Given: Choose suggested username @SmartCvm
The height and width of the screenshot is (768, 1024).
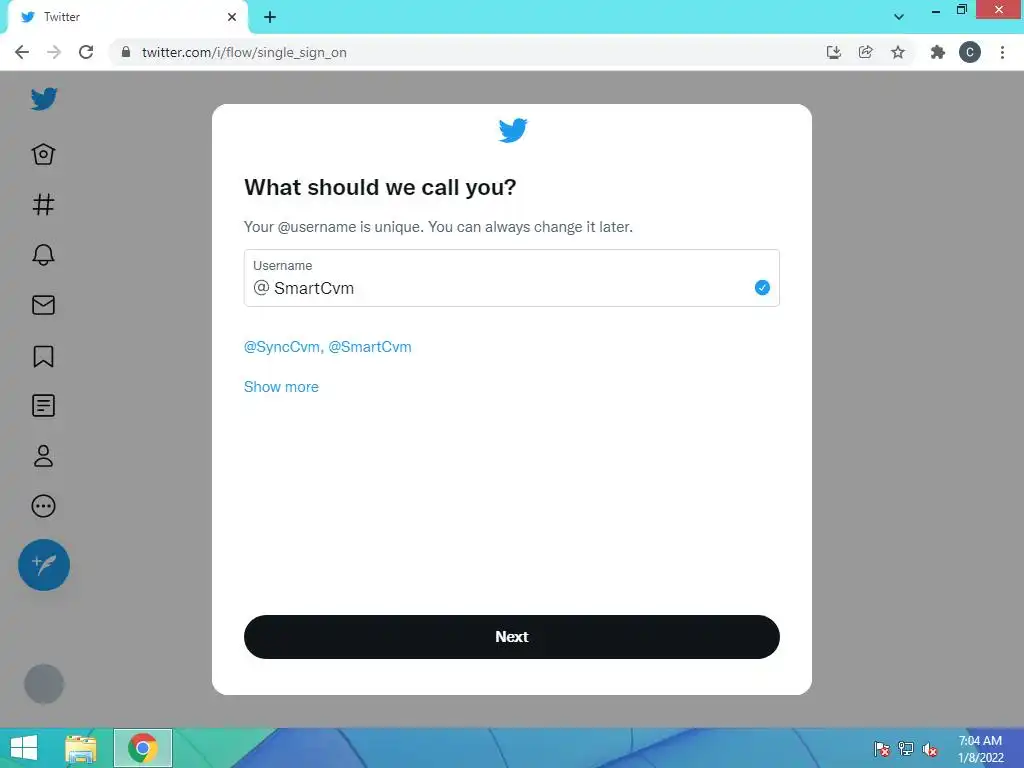Looking at the screenshot, I should click(370, 347).
